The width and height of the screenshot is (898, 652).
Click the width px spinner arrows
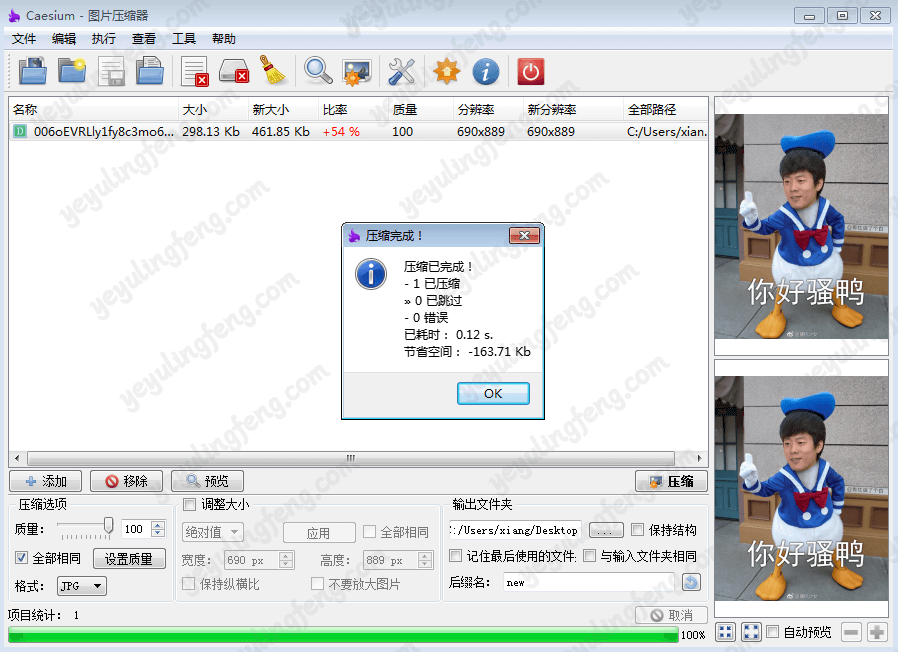[x=286, y=560]
